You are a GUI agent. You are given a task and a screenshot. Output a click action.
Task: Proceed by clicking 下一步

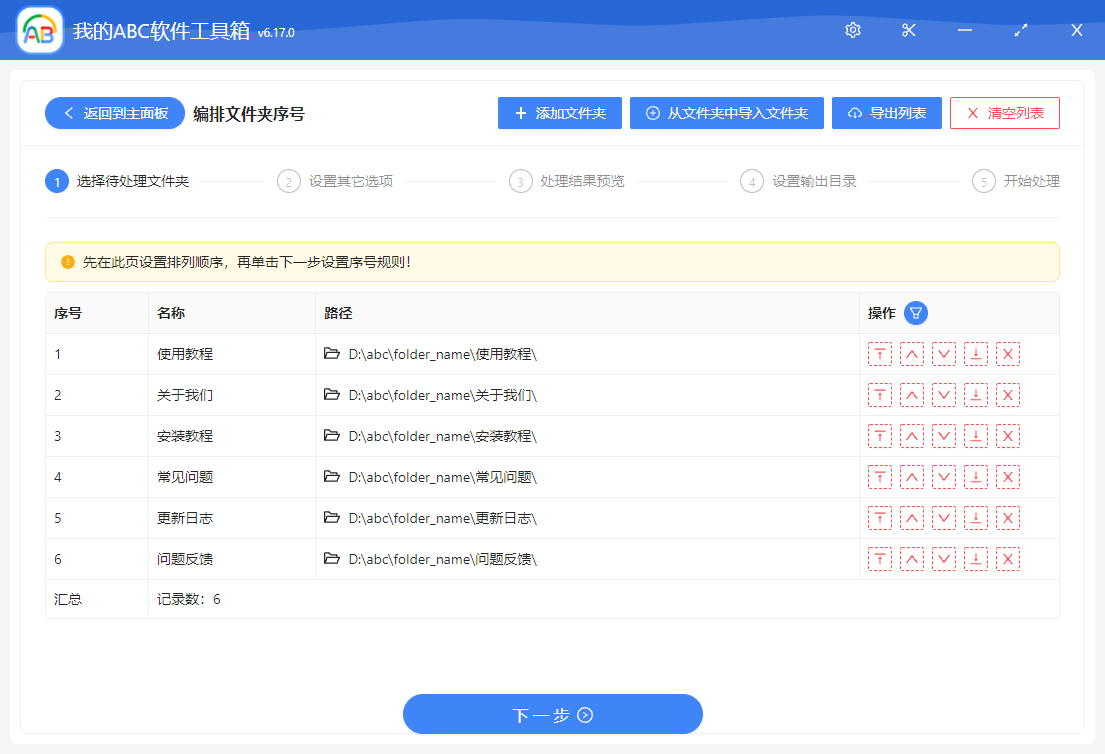point(552,714)
